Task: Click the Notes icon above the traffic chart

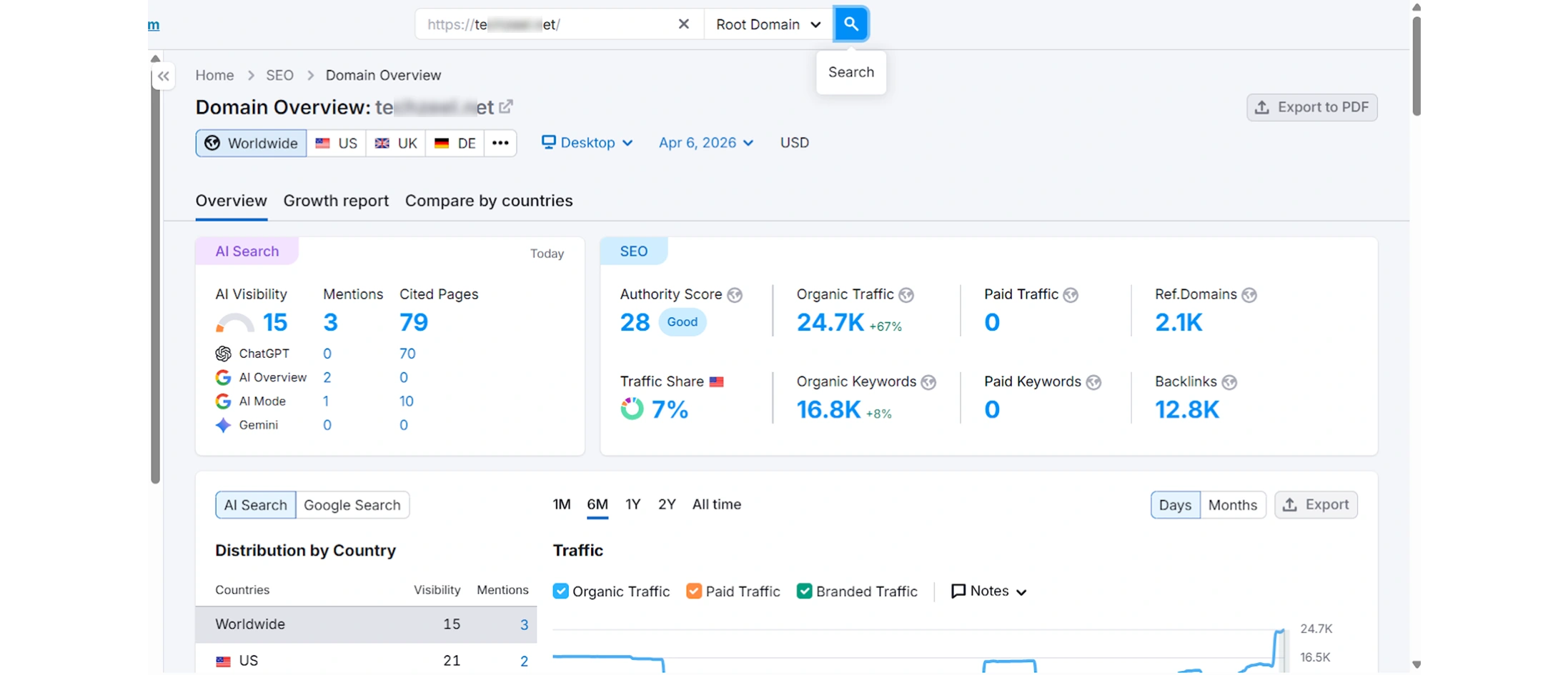Action: (x=958, y=591)
